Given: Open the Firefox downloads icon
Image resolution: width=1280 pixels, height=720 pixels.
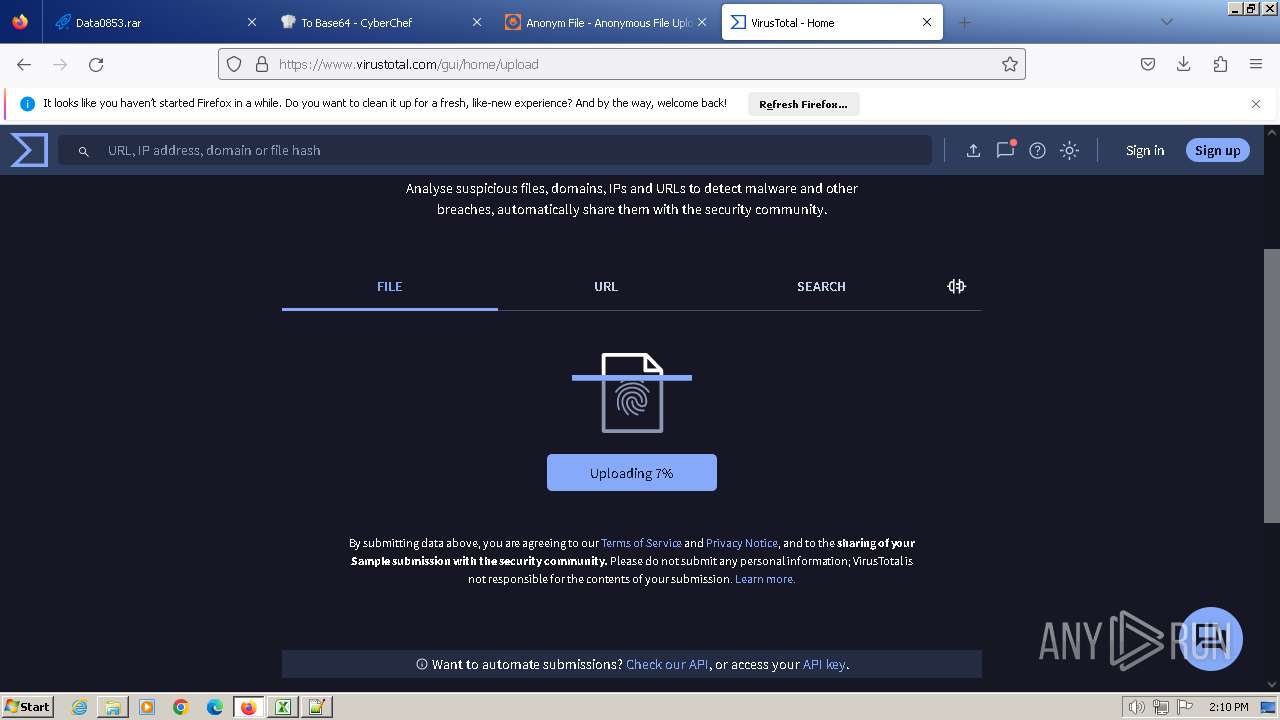Looking at the screenshot, I should (x=1184, y=64).
